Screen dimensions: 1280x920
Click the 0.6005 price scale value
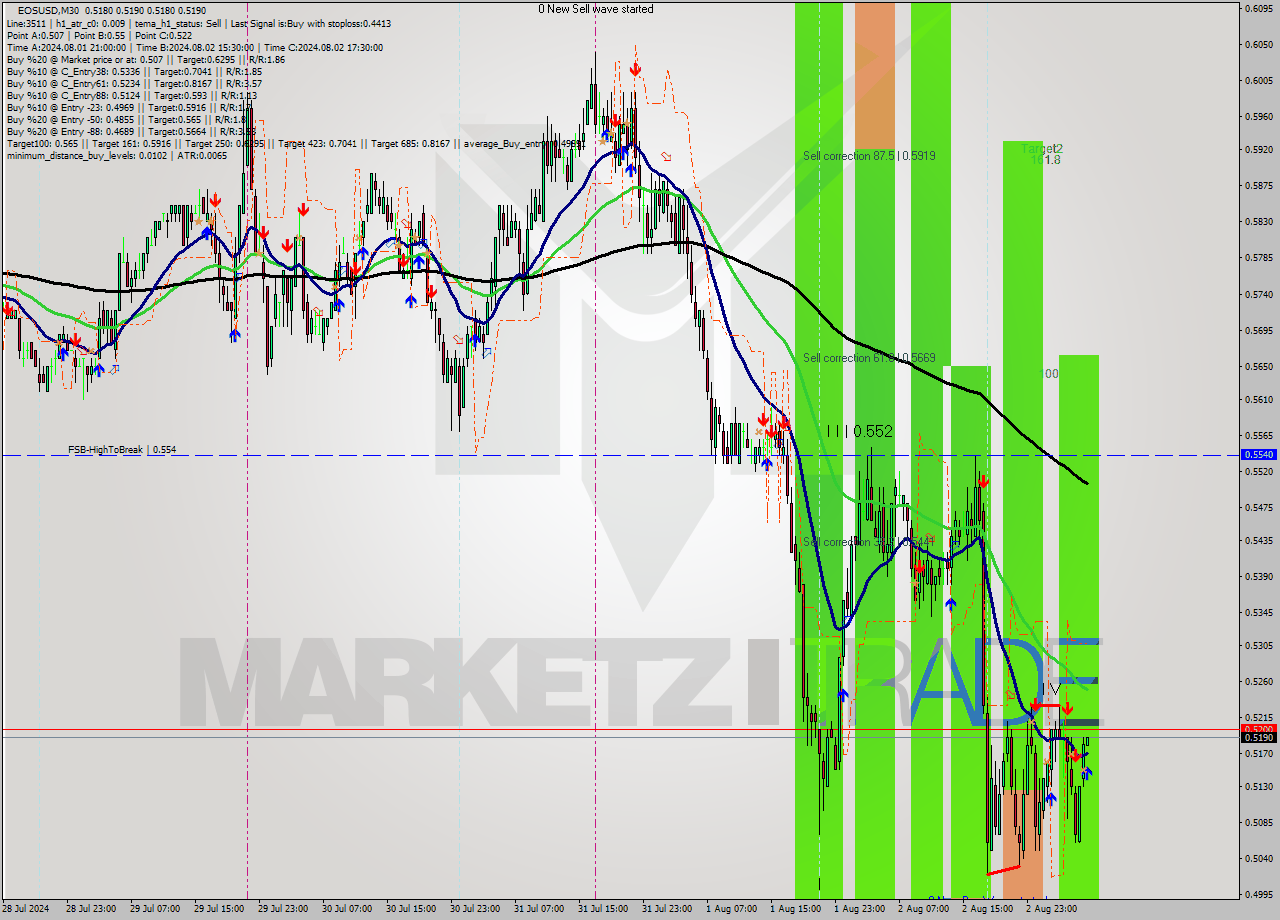coord(1258,81)
